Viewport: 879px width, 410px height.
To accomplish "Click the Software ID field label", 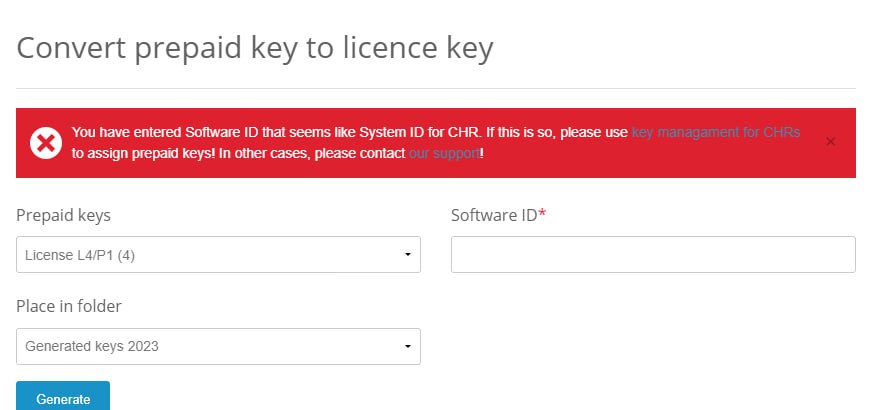I will click(494, 215).
